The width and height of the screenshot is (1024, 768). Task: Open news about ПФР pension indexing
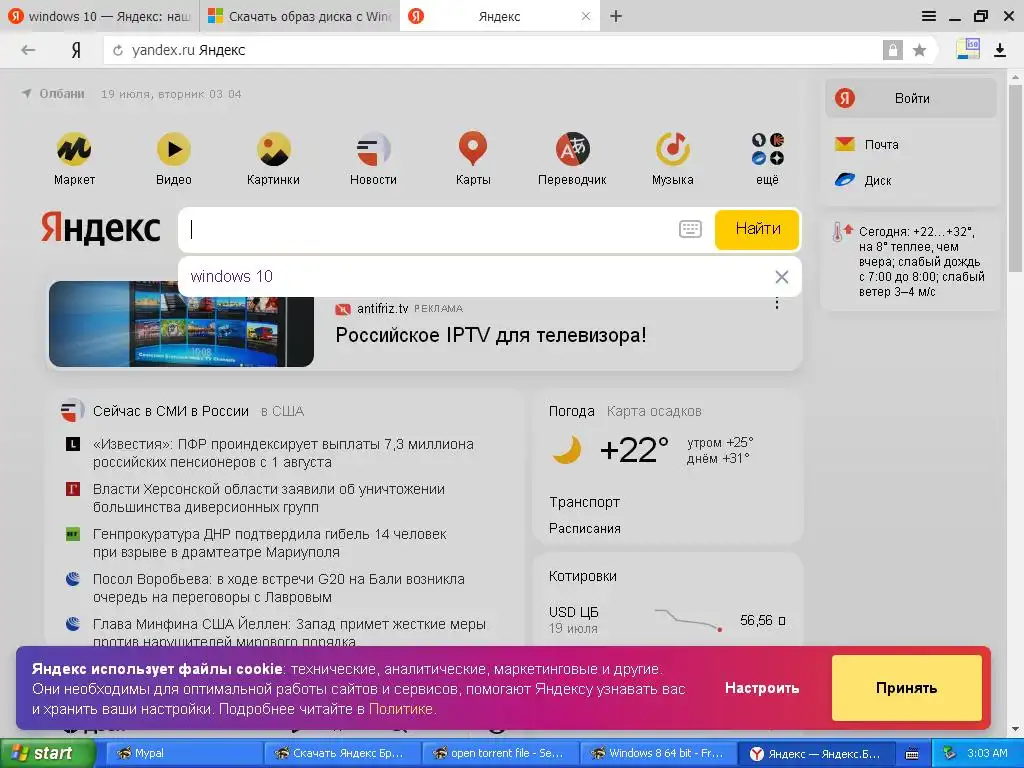pyautogui.click(x=283, y=453)
